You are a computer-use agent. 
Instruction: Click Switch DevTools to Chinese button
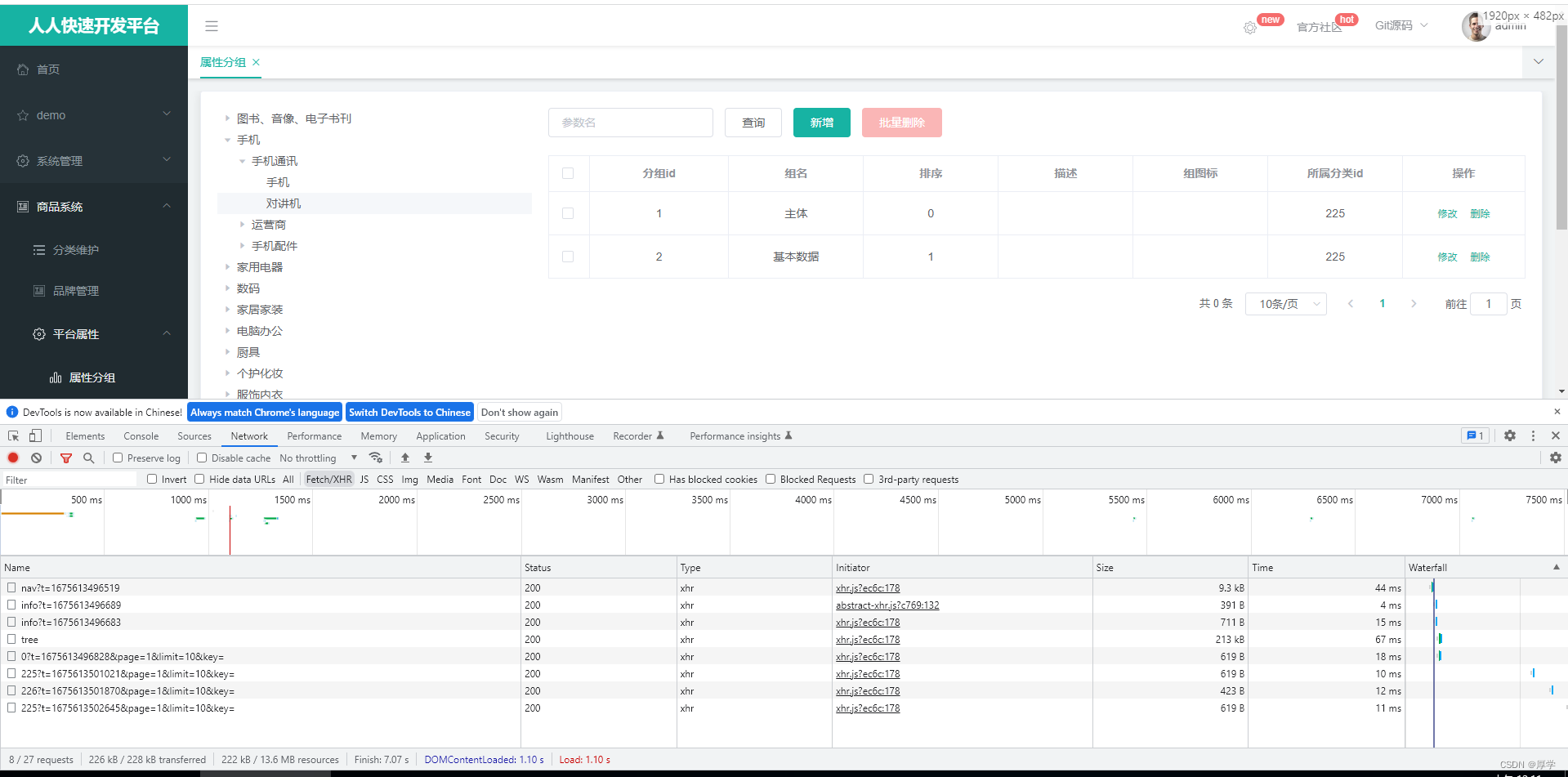click(409, 413)
